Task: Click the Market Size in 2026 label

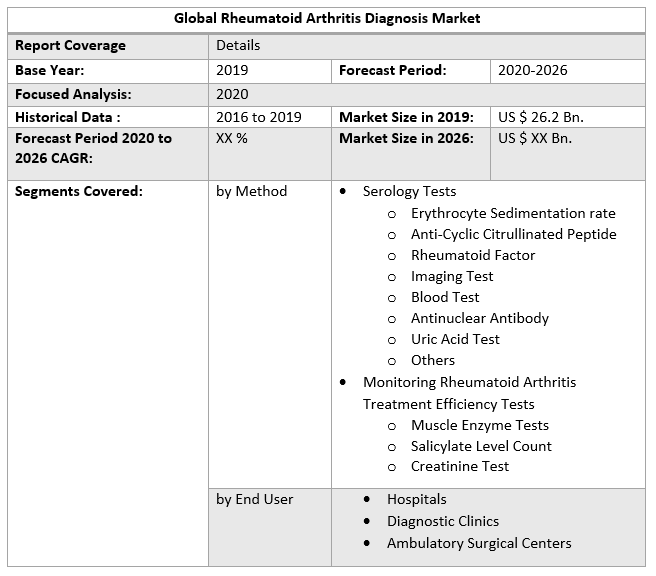Action: click(406, 138)
